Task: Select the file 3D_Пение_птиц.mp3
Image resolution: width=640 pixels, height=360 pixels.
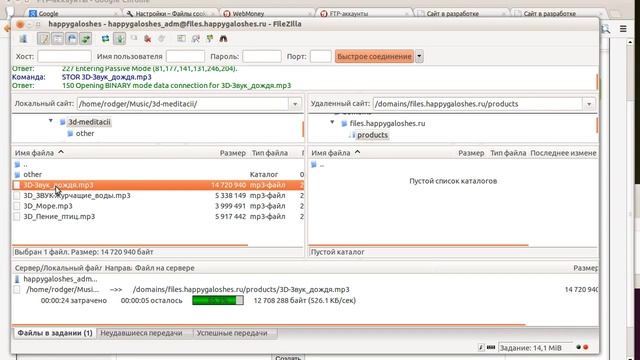Action: 158,217
